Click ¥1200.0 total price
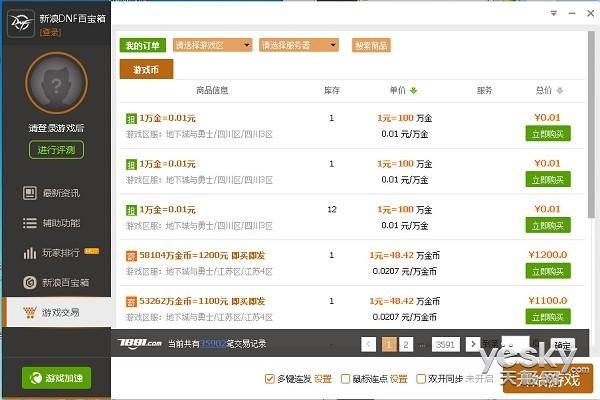600x400 pixels. 548,255
